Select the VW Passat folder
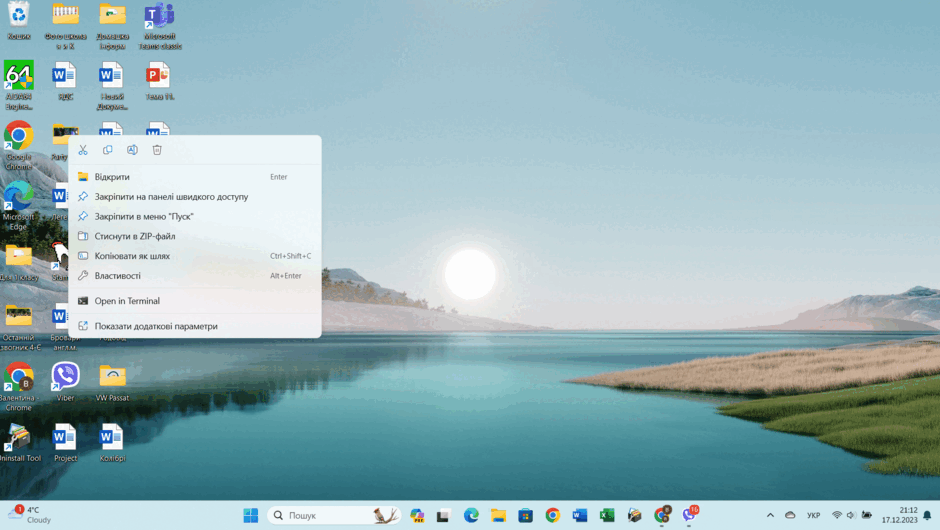 point(113,381)
